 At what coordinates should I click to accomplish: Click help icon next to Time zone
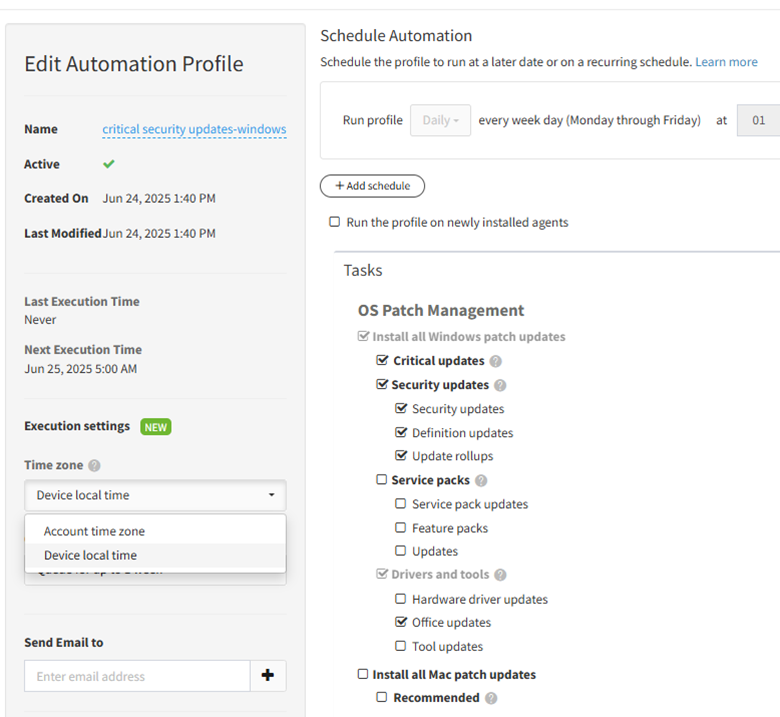click(x=94, y=465)
